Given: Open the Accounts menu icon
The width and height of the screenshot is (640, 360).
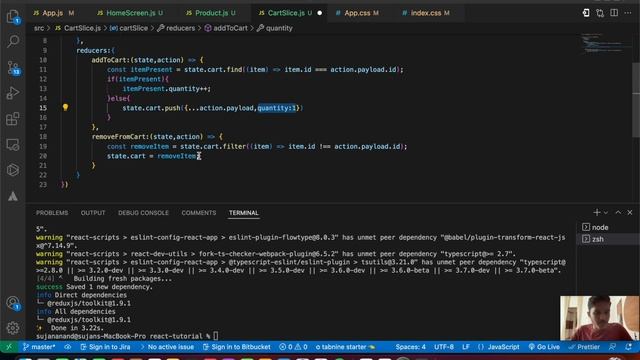Looking at the screenshot, I should tap(13, 303).
